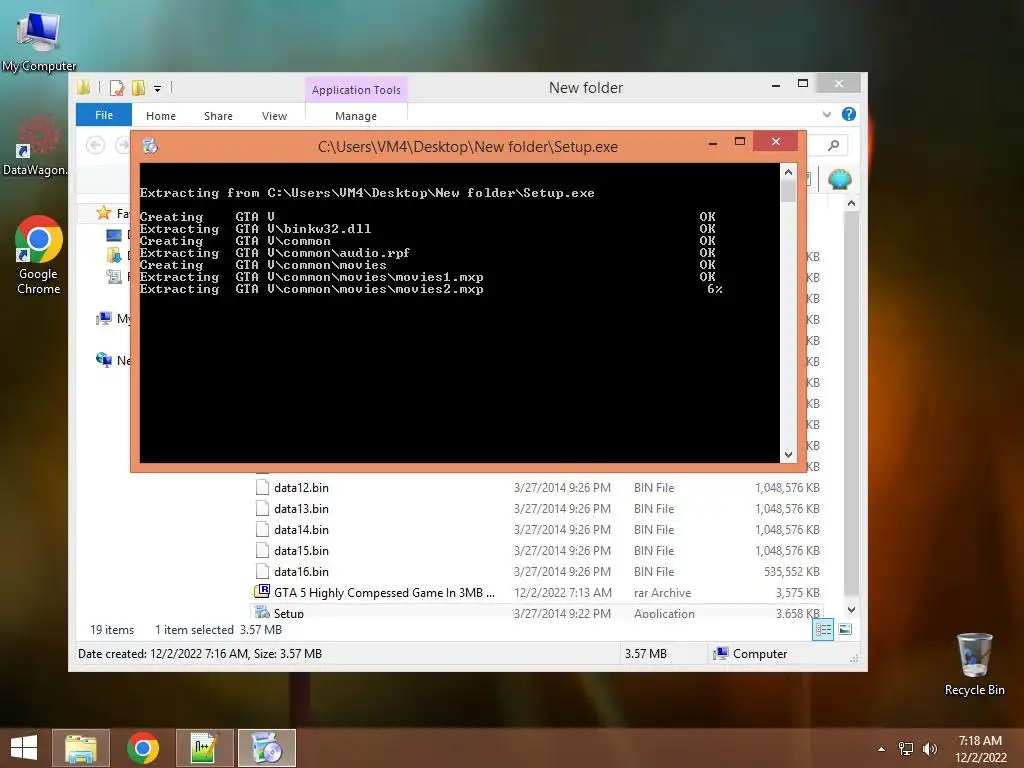Image resolution: width=1024 pixels, height=768 pixels.
Task: Click BIN File type of data16.bin
Action: [x=654, y=571]
